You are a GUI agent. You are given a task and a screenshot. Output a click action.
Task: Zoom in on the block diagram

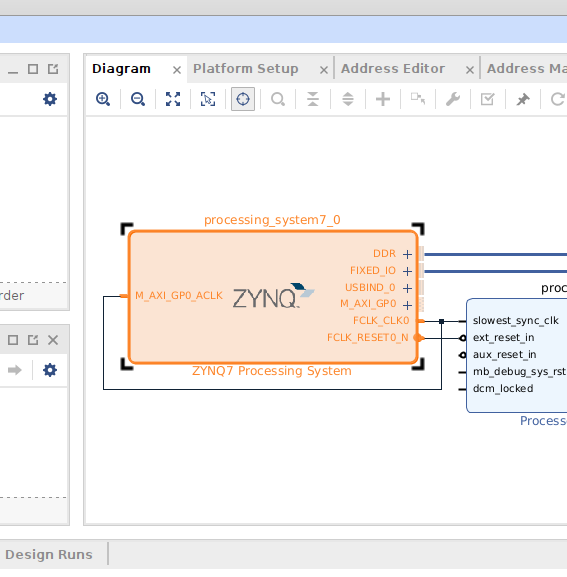[103, 99]
